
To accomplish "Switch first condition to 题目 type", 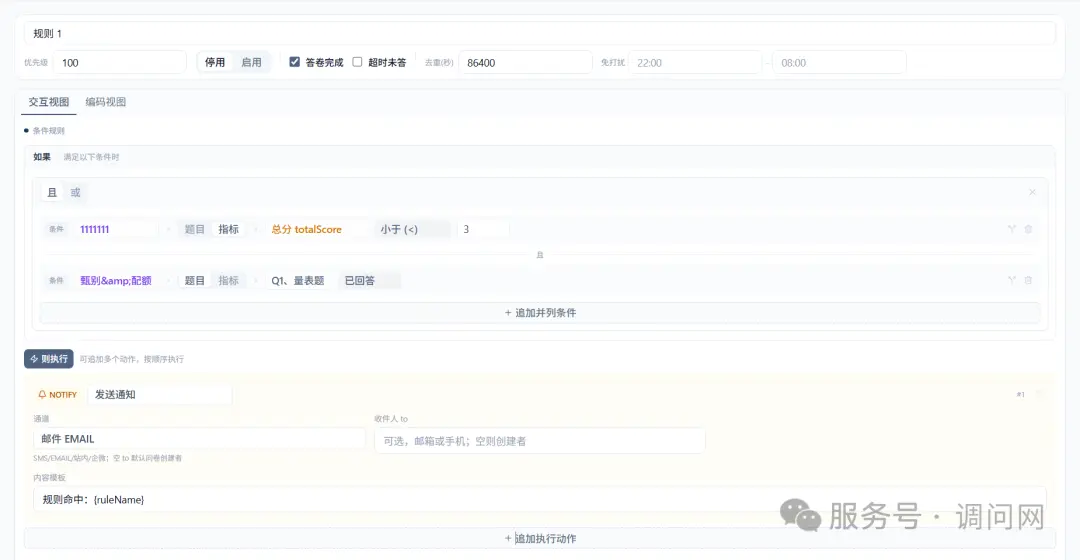I will (195, 229).
